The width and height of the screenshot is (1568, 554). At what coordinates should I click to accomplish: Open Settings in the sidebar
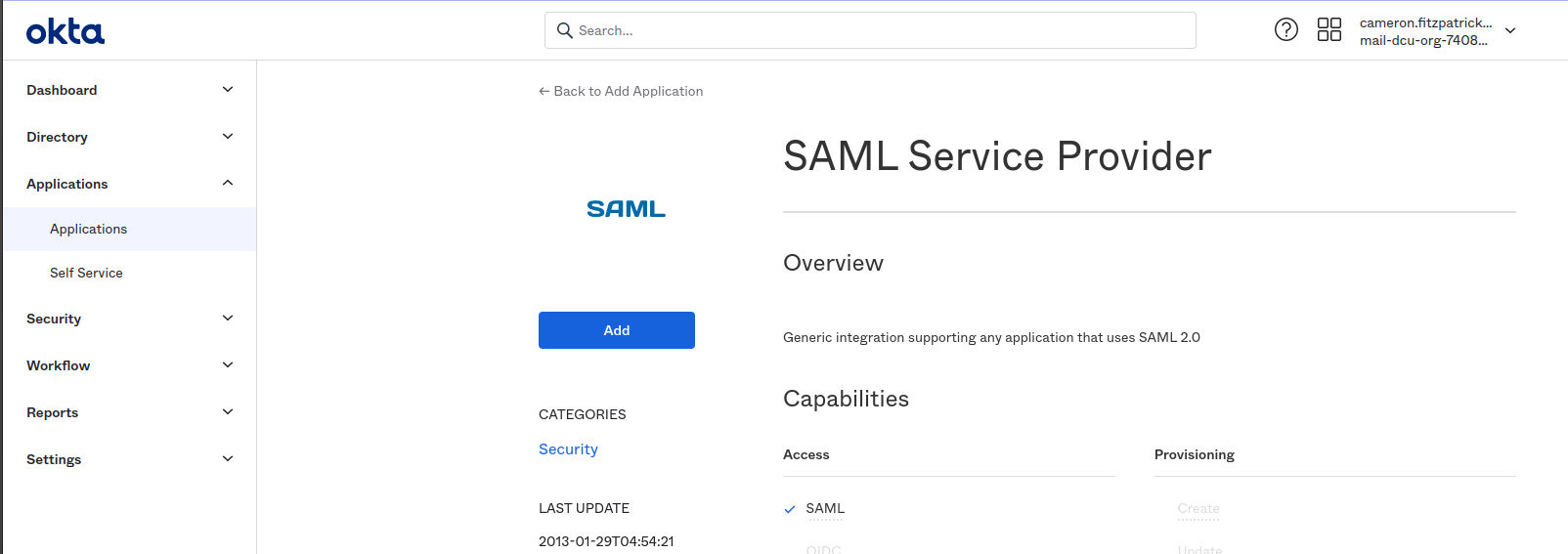(x=54, y=459)
